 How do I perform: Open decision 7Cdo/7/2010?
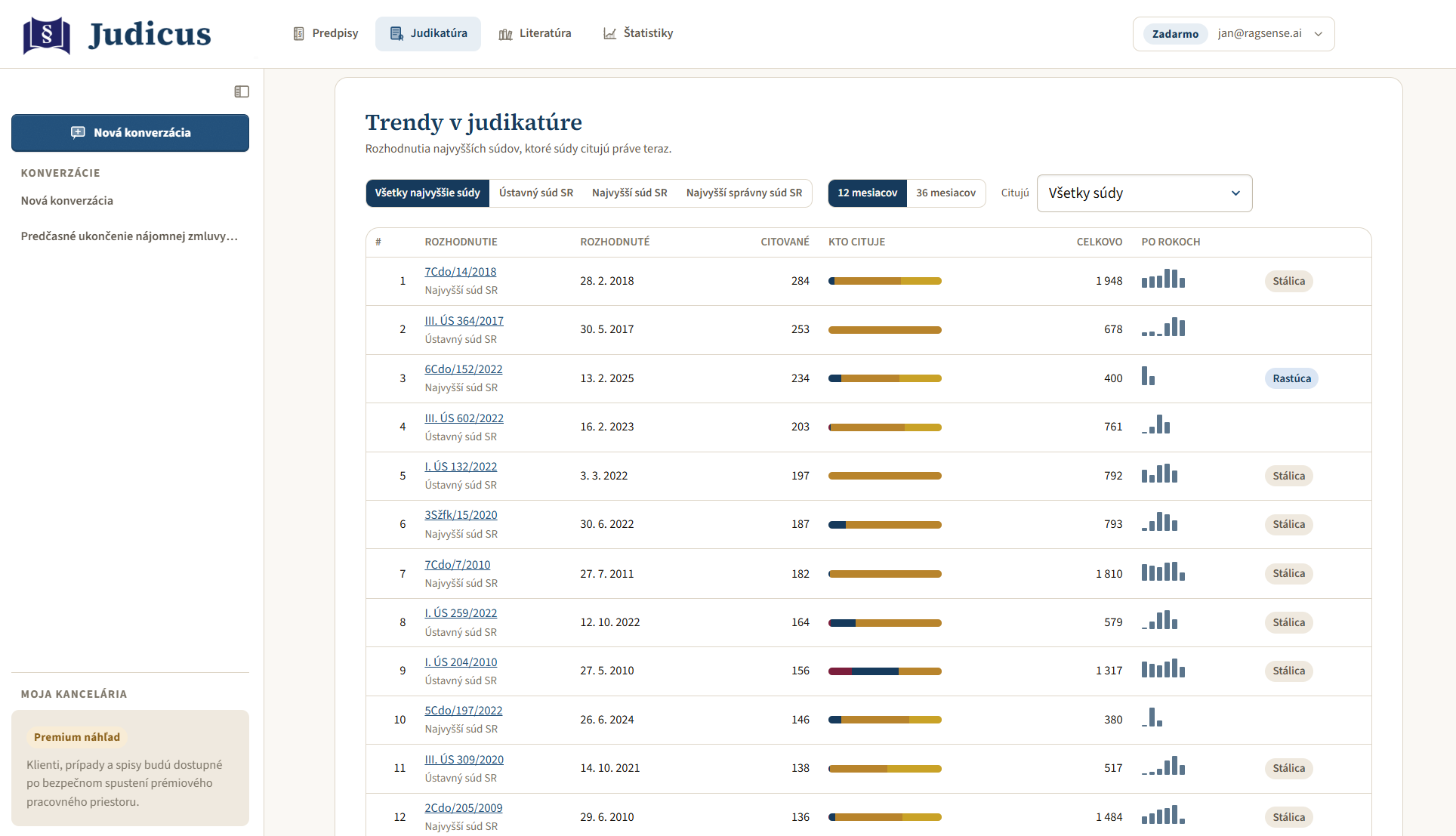pos(458,565)
